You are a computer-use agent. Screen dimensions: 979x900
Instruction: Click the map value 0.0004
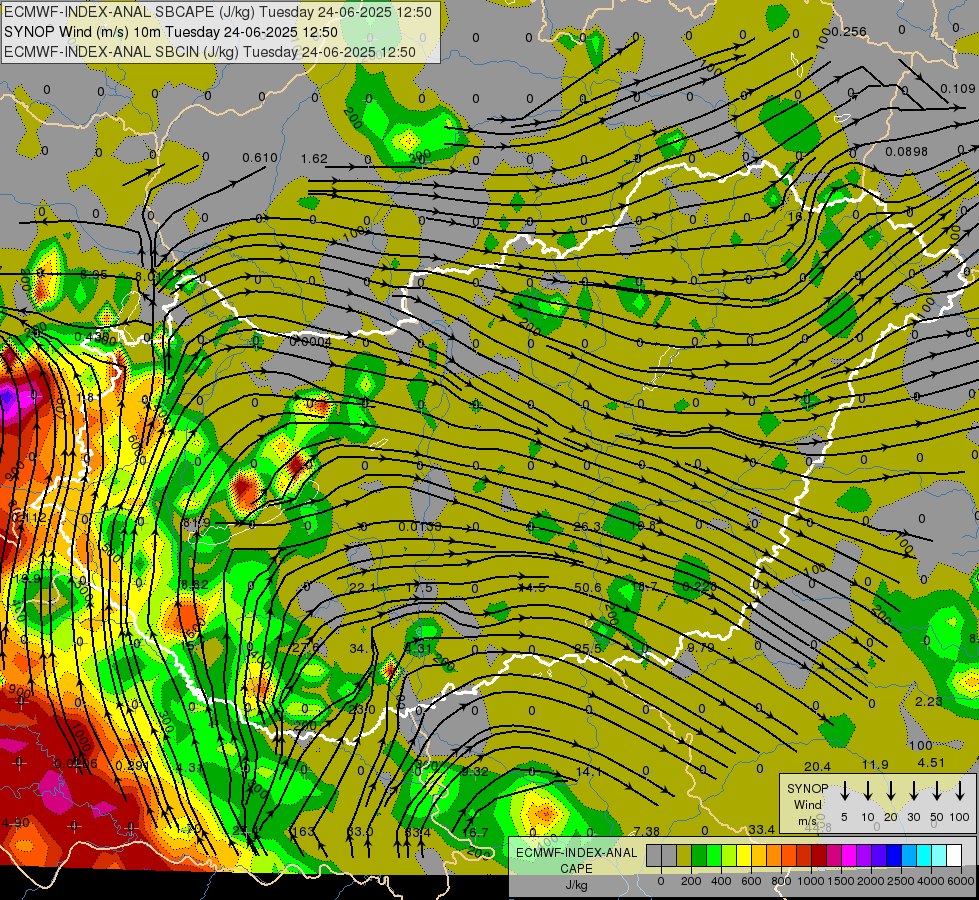[x=311, y=341]
